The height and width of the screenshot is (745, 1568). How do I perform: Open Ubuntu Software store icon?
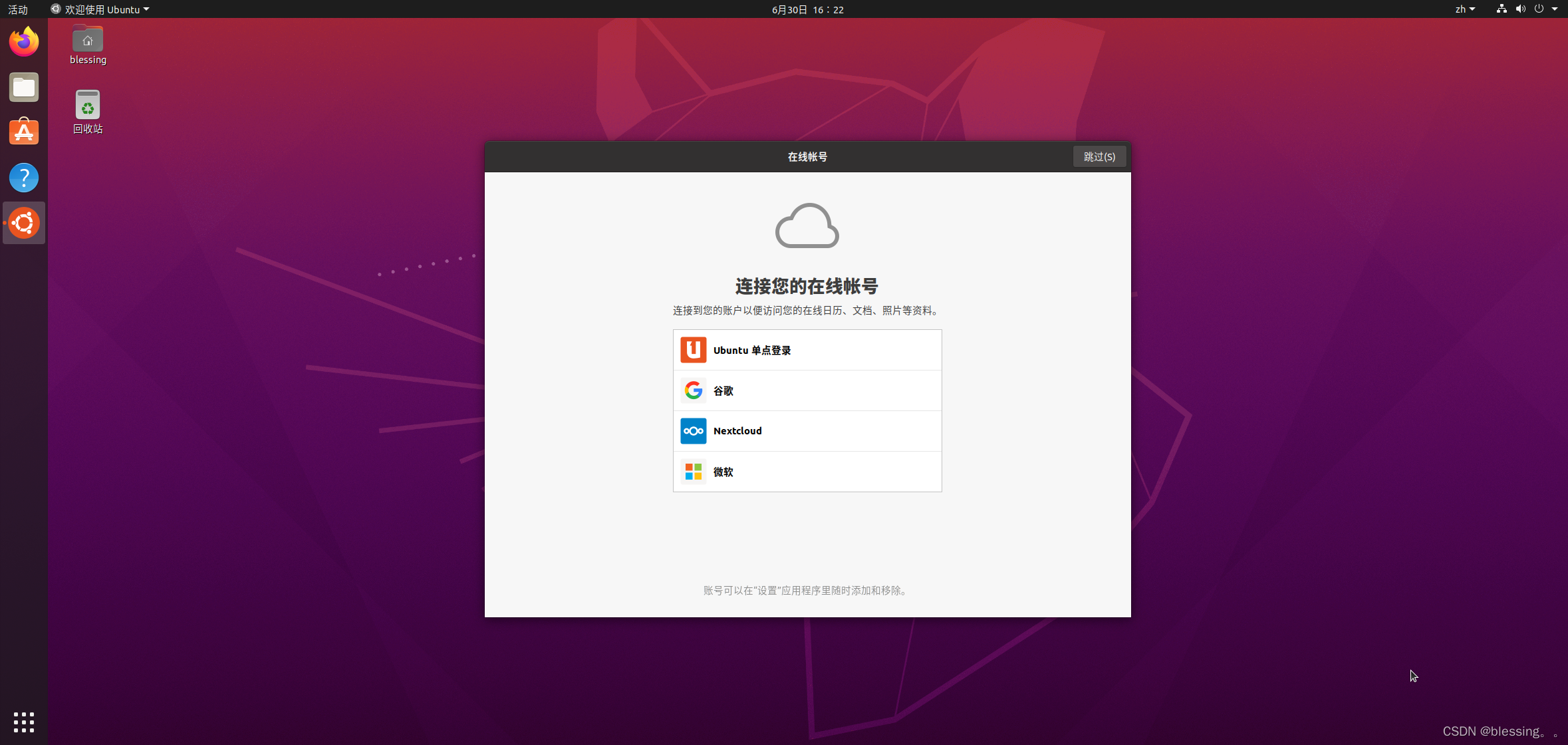pos(24,132)
